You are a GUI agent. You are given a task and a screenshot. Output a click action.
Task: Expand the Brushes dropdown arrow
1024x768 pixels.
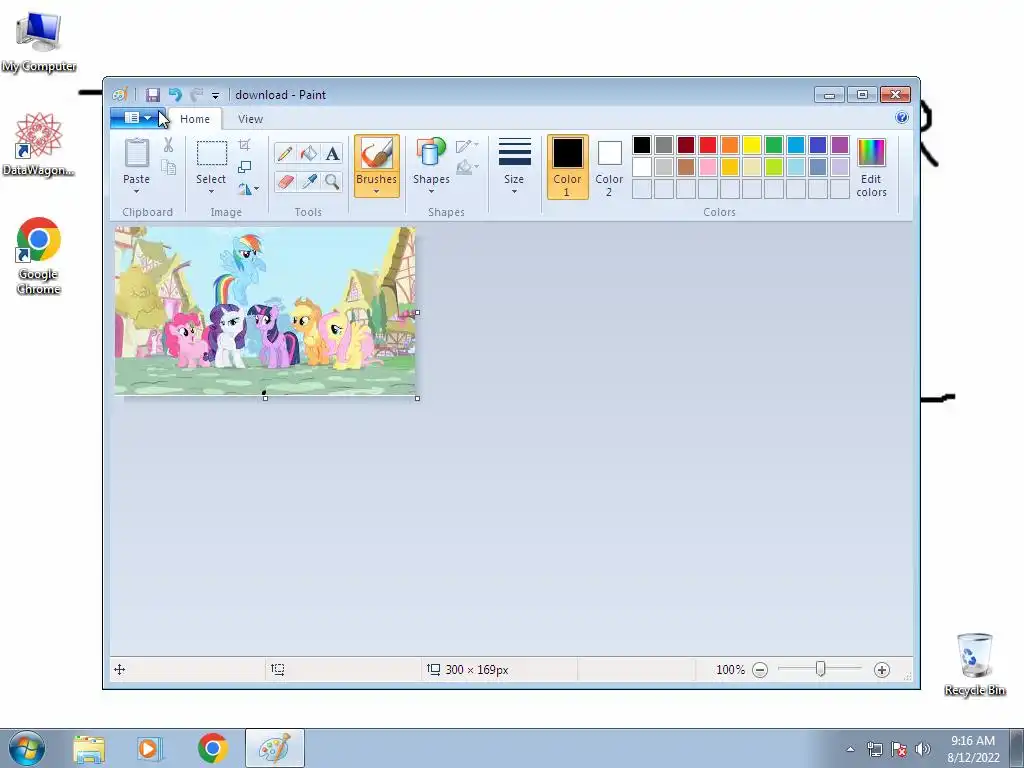(377, 191)
